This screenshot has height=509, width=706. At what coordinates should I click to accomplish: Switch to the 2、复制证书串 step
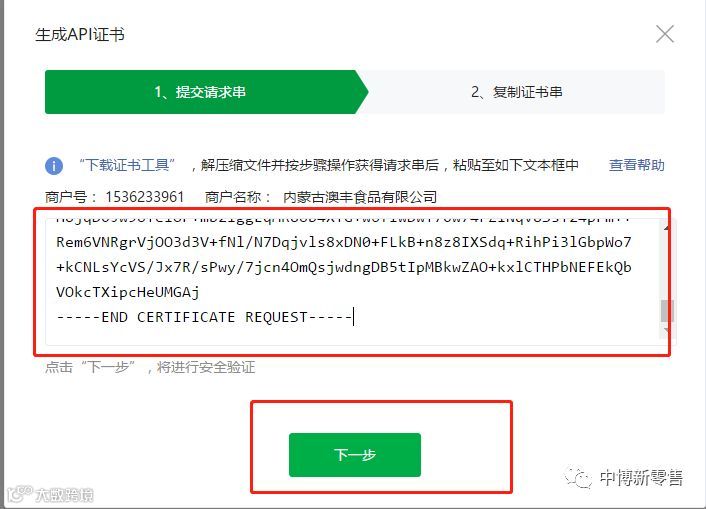click(x=516, y=92)
